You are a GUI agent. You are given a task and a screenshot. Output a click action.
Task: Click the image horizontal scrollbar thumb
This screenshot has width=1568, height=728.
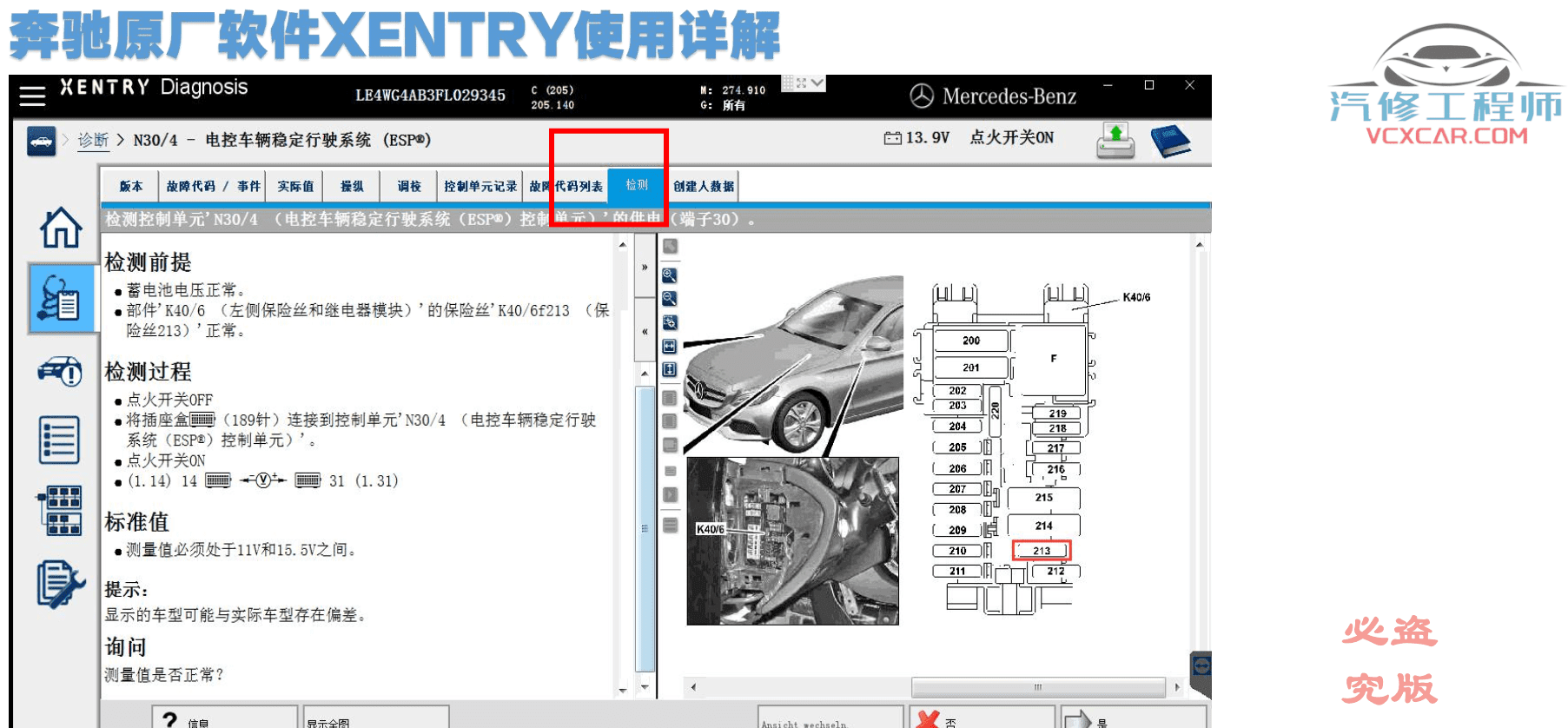(1038, 687)
